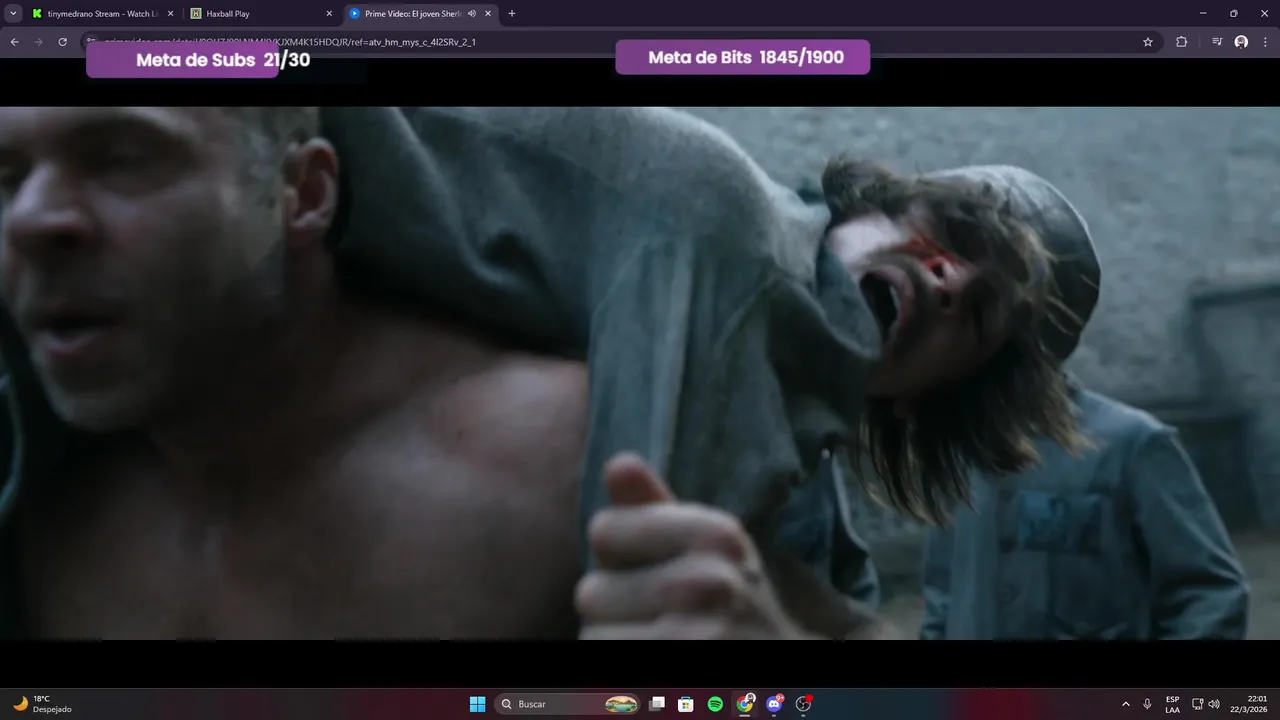The width and height of the screenshot is (1280, 720).
Task: Open the volume speaker tray icon
Action: [x=1214, y=704]
